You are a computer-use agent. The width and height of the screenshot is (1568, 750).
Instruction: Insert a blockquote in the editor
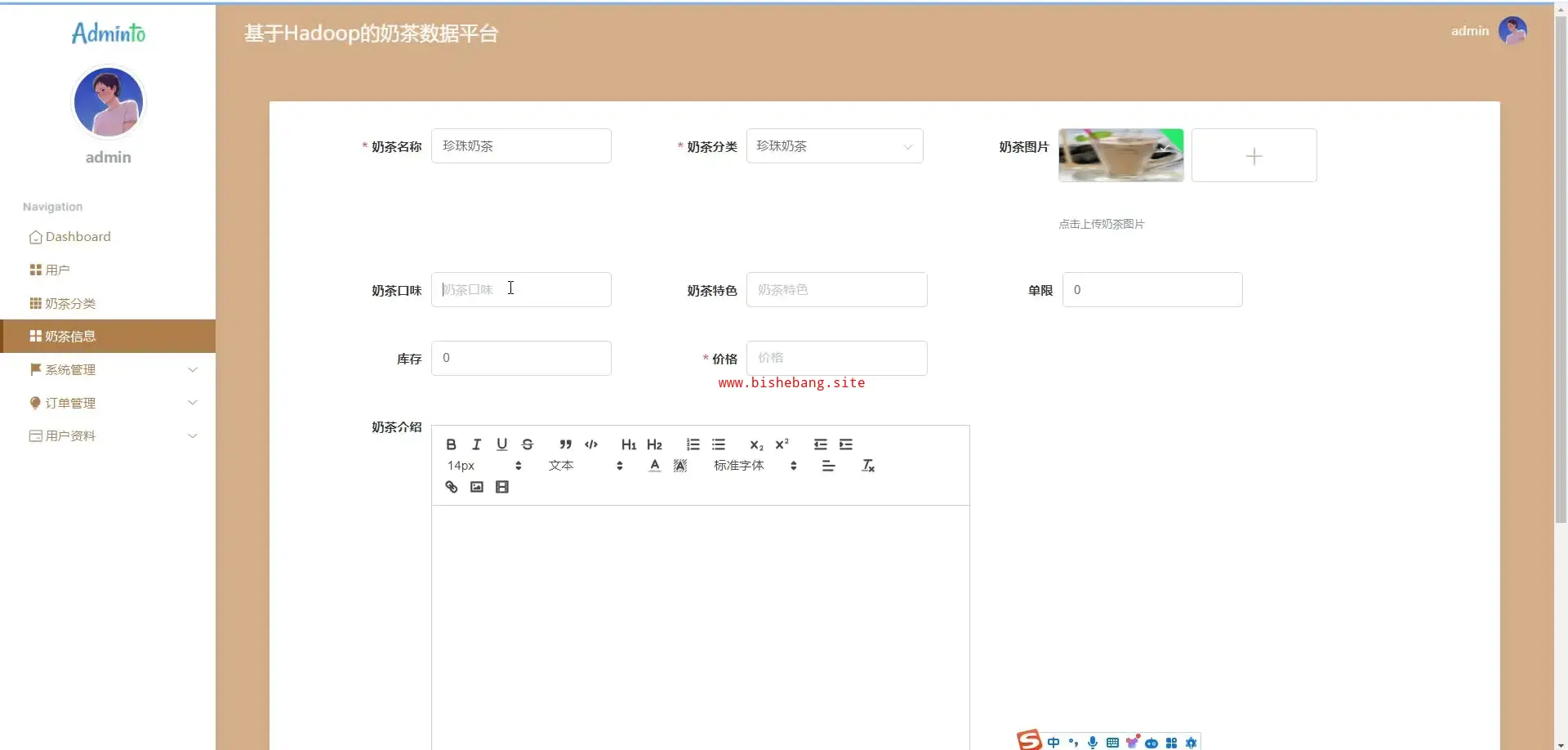click(565, 444)
